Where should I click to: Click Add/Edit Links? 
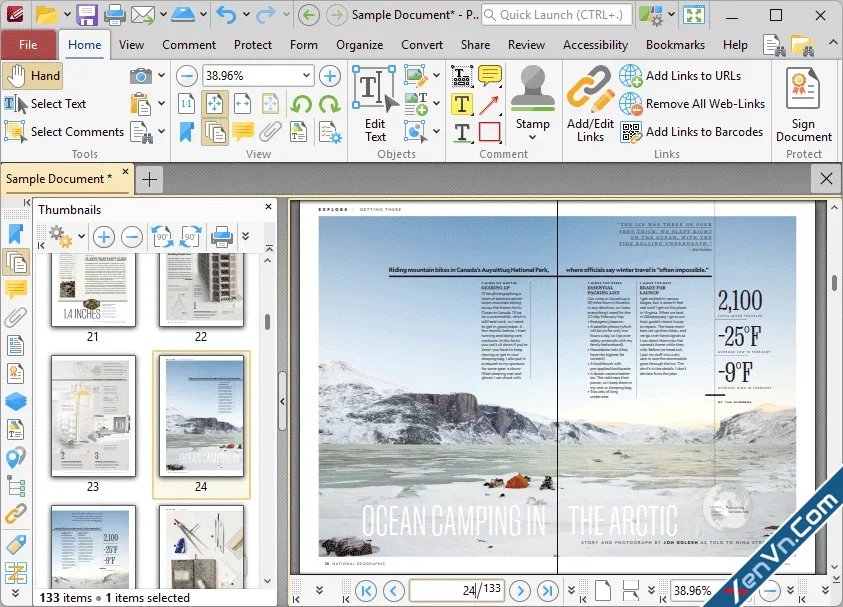tap(590, 104)
